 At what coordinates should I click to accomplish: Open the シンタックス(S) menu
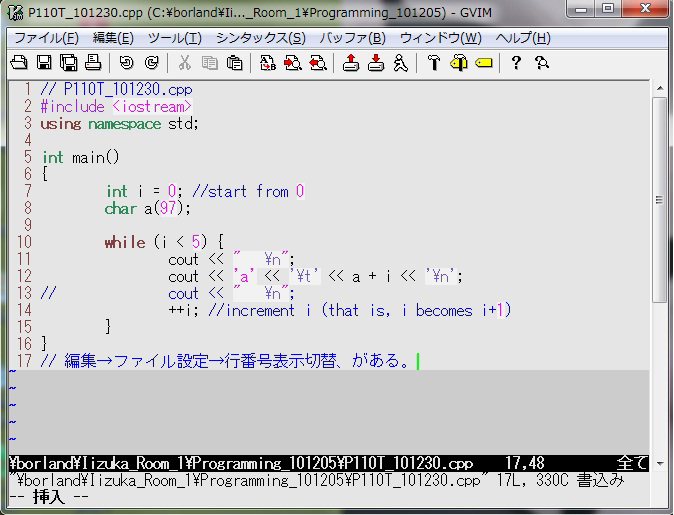point(260,38)
